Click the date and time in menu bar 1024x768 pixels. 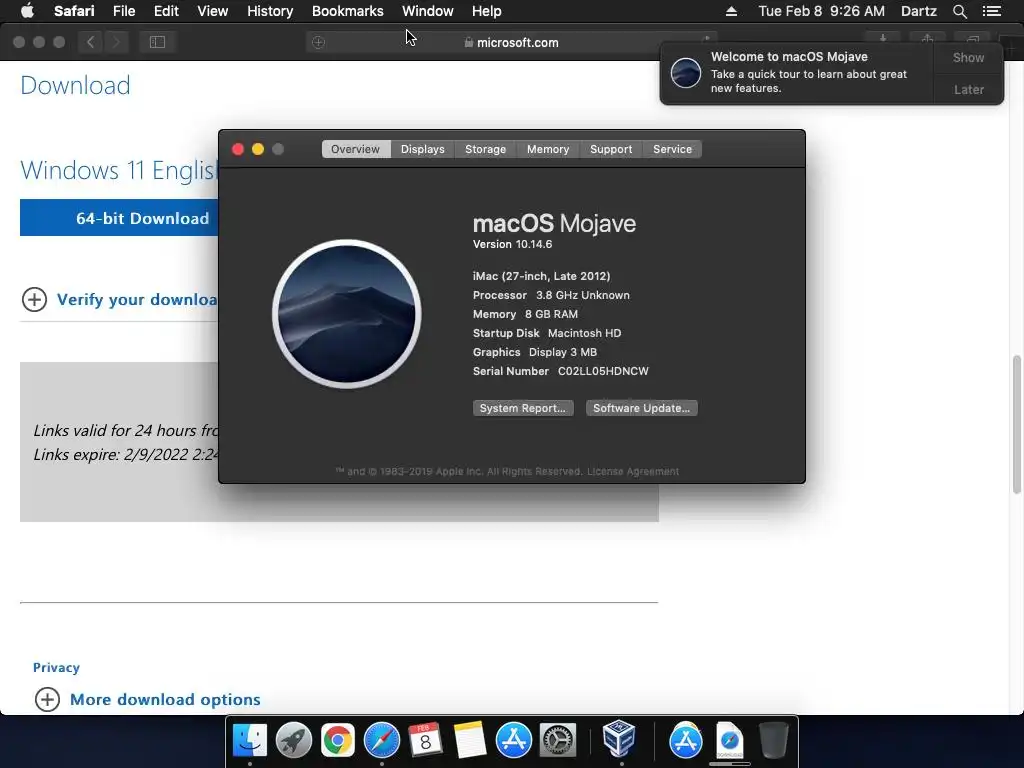click(x=822, y=11)
